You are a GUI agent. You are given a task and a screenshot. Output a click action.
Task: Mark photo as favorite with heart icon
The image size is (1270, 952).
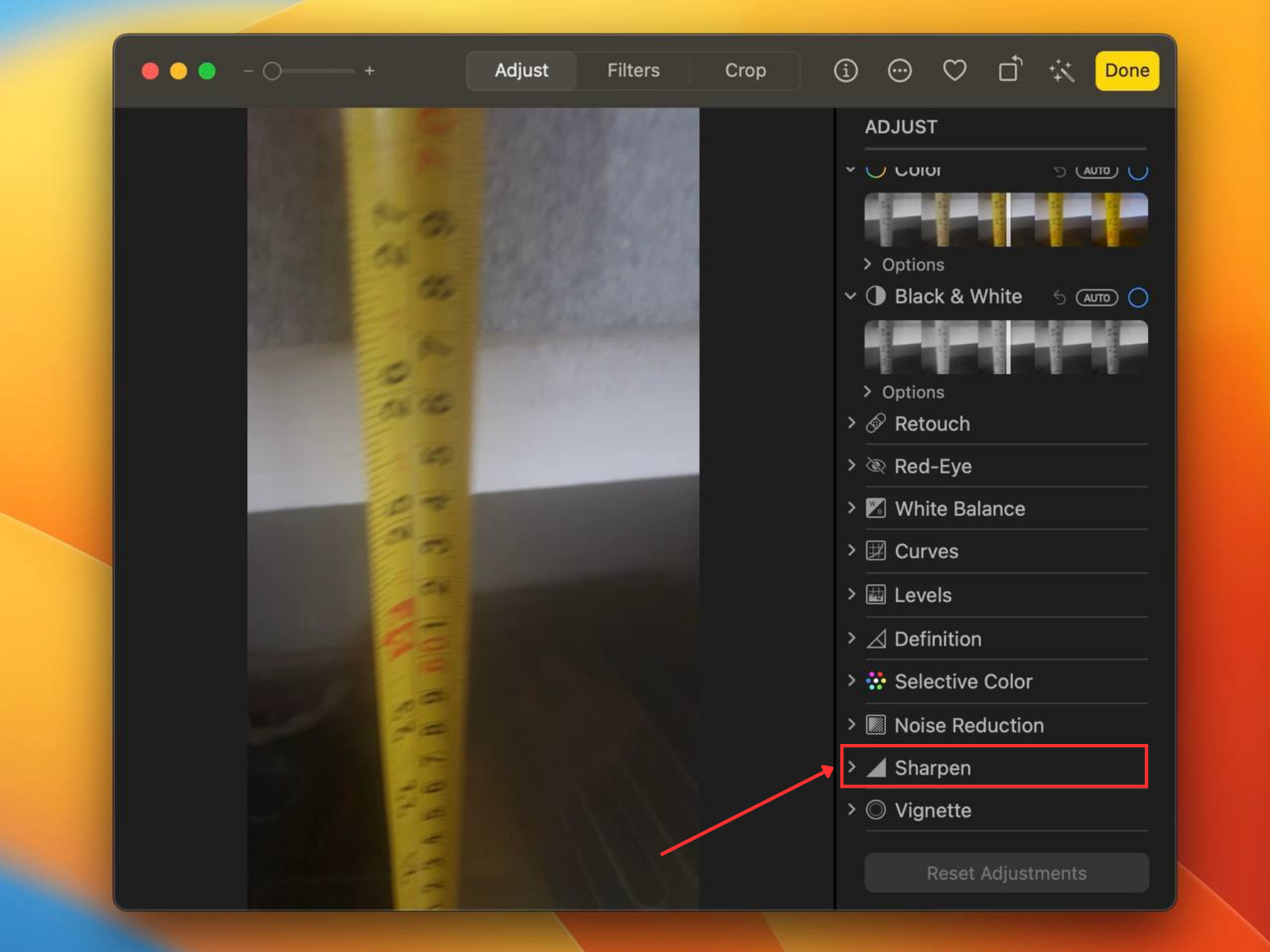click(x=954, y=71)
